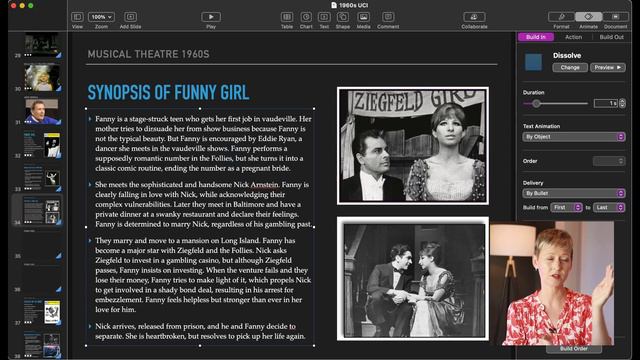Start the slideshow with Play icon
The height and width of the screenshot is (360, 640).
211,17
